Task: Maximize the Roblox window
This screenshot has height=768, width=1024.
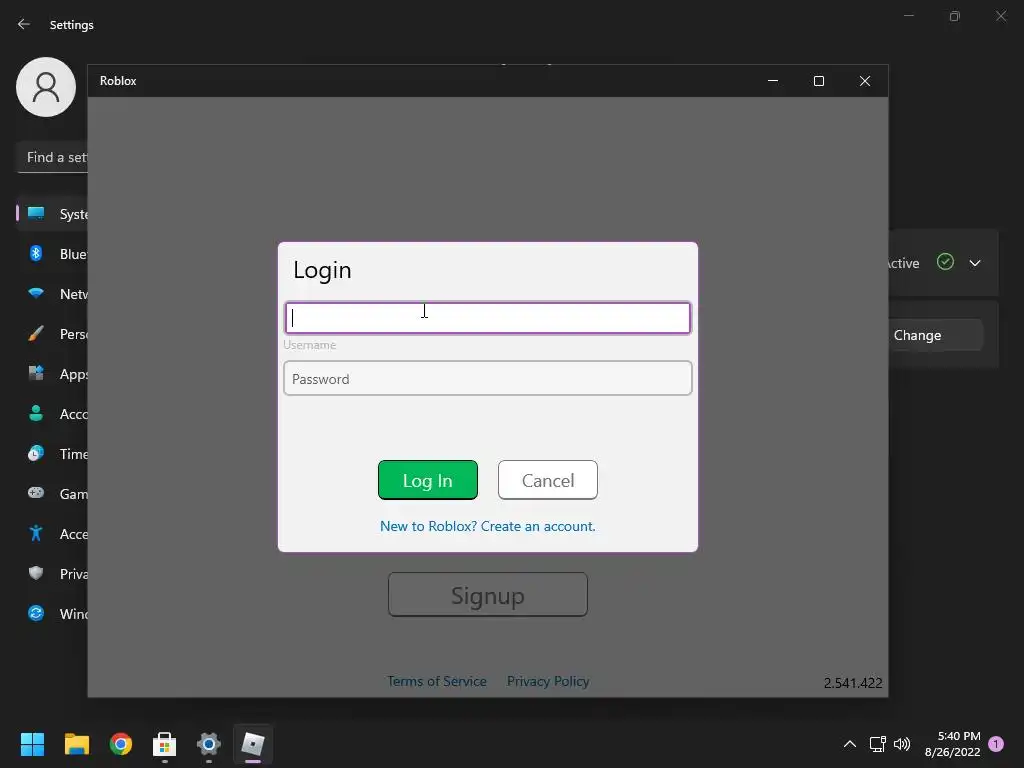Action: click(x=819, y=81)
